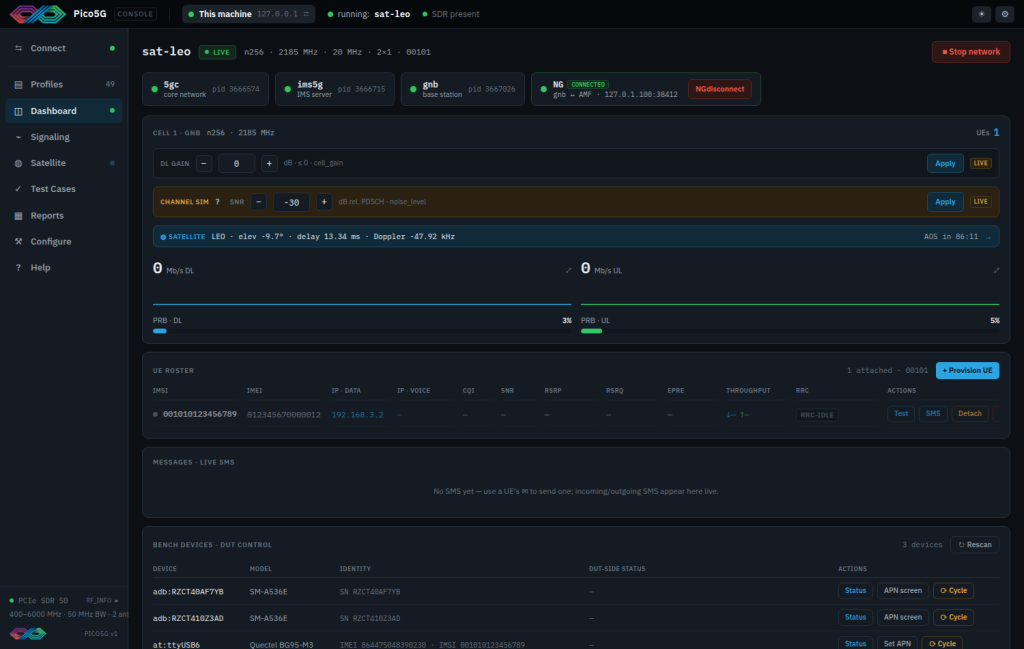
Task: Click the RRC-IDLE status badge
Action: point(817,415)
